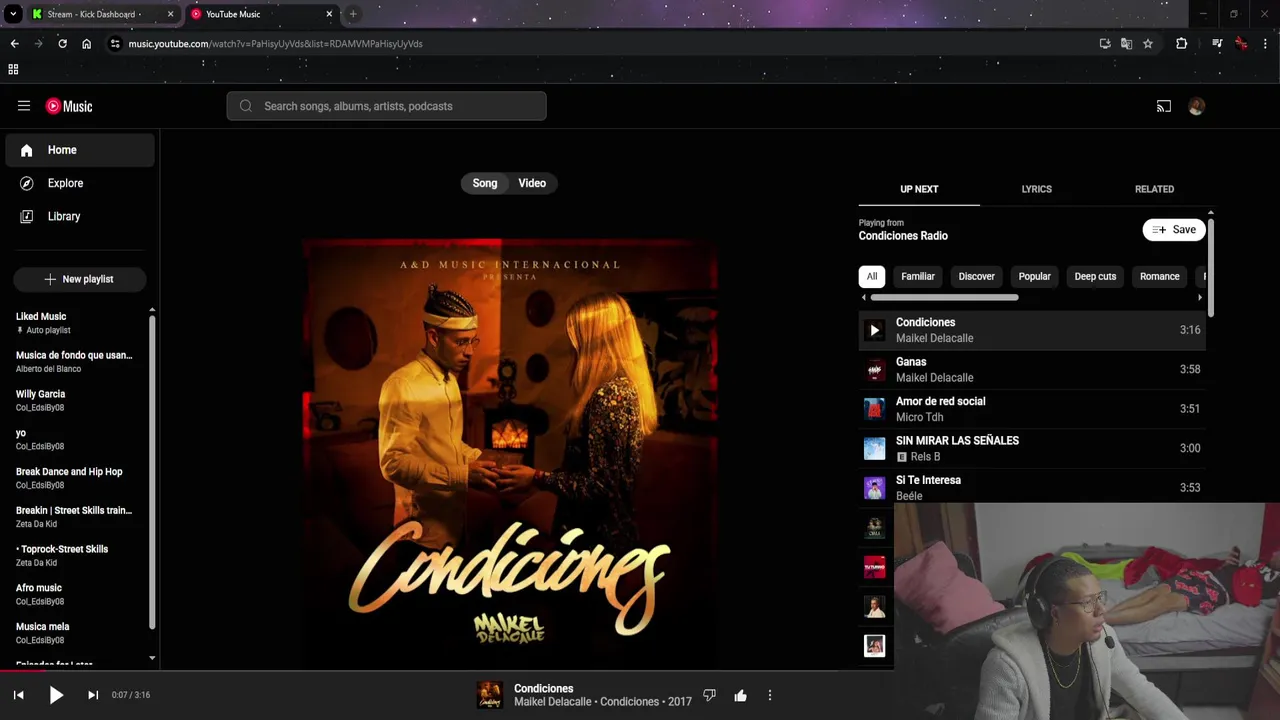This screenshot has width=1280, height=720.
Task: Close the YouTube Music tab
Action: click(329, 14)
